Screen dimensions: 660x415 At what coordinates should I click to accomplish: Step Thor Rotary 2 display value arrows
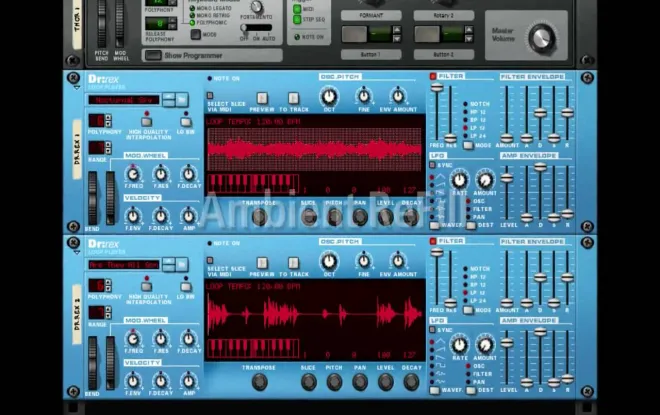point(468,34)
